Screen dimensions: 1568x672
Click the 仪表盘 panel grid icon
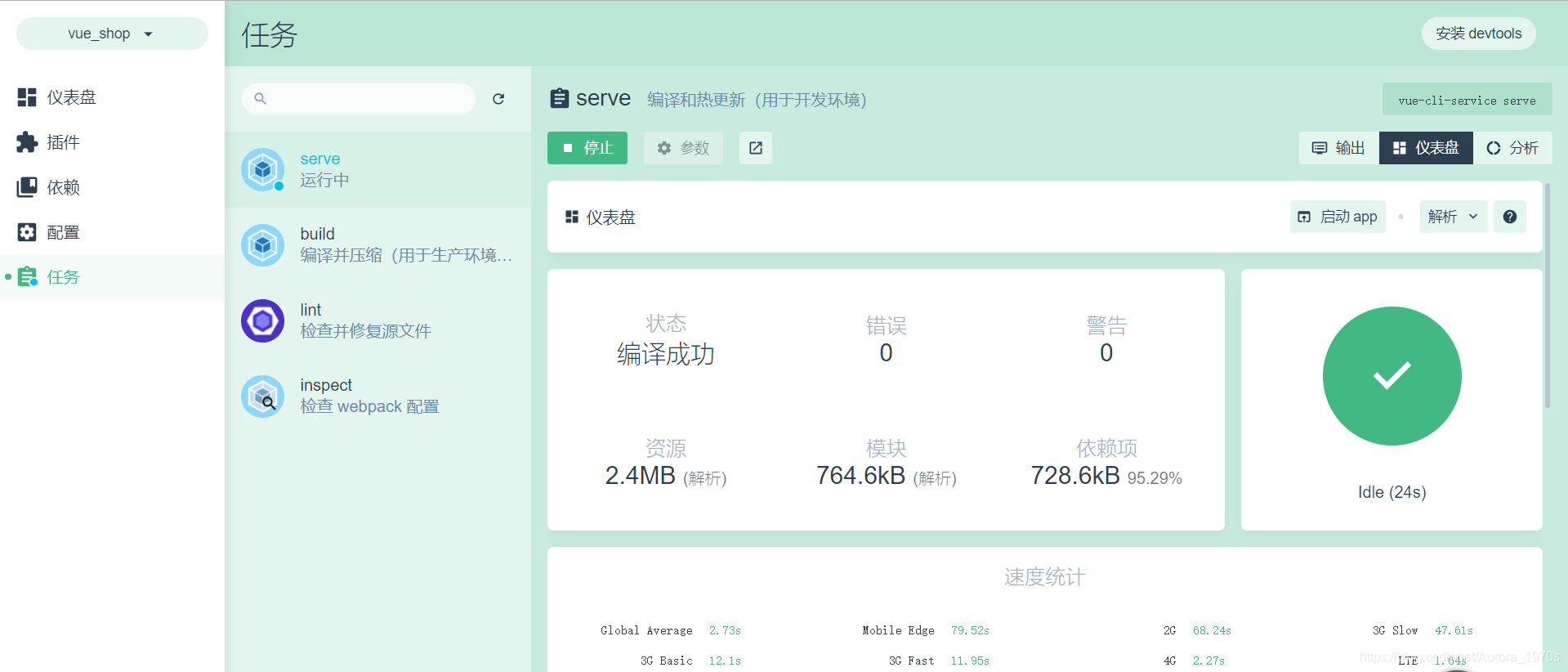(572, 217)
